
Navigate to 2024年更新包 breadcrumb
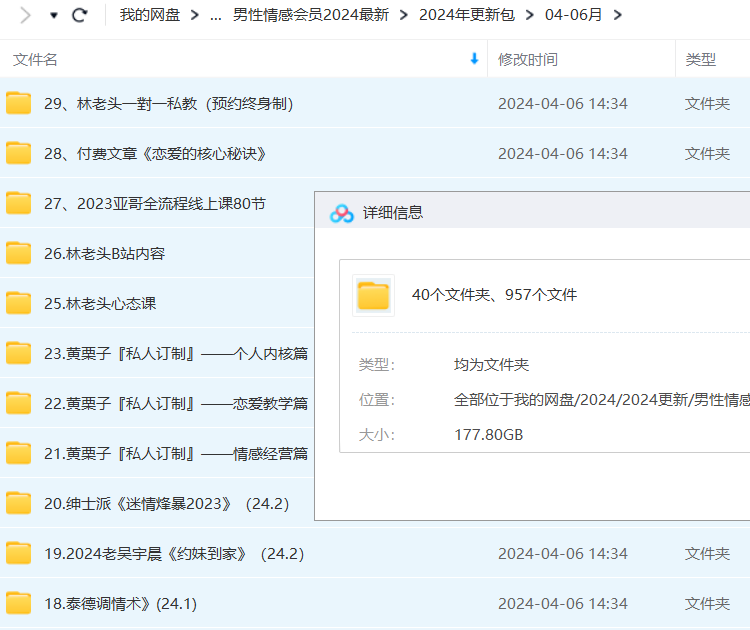pos(466,15)
